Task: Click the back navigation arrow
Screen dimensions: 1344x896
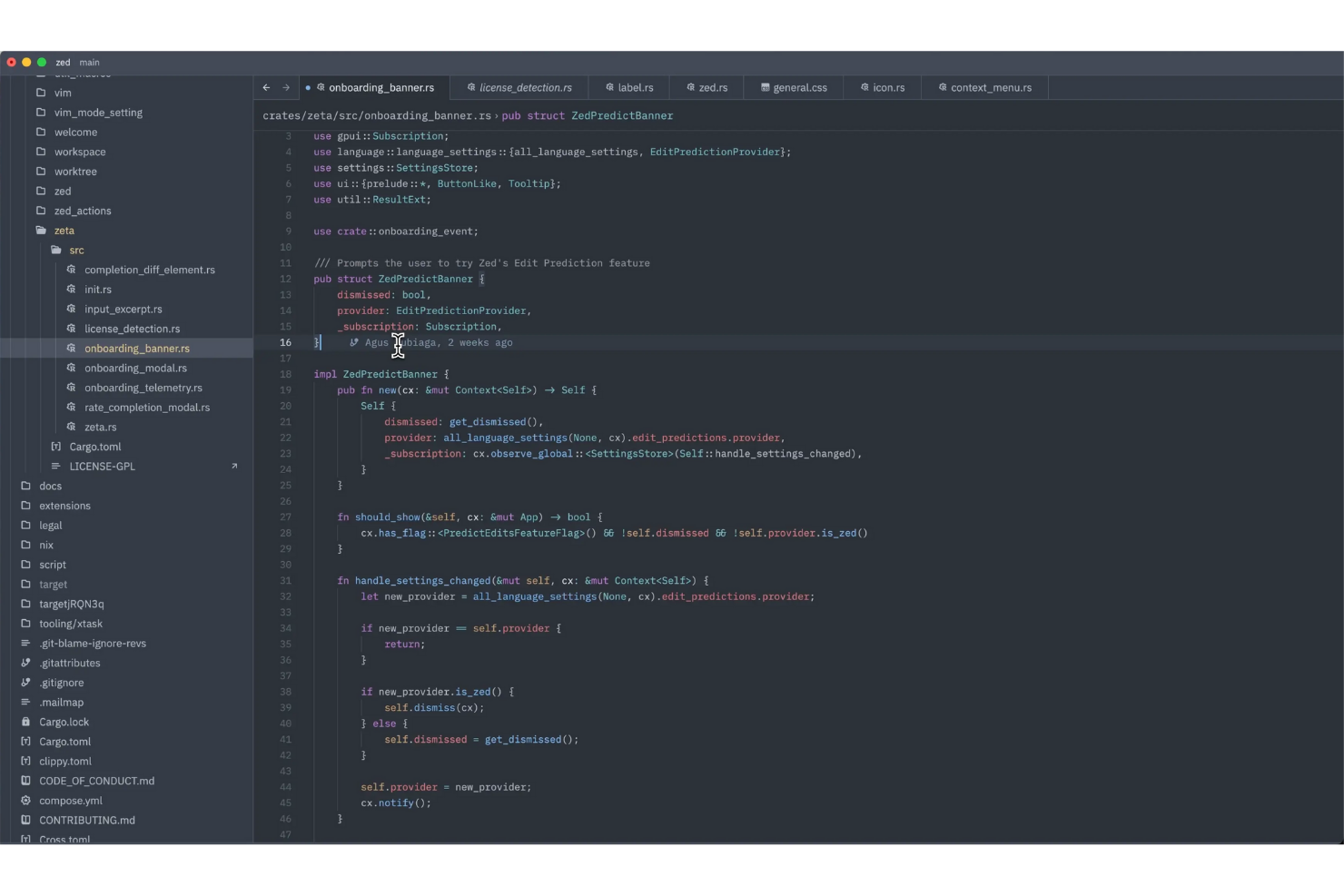Action: point(264,87)
